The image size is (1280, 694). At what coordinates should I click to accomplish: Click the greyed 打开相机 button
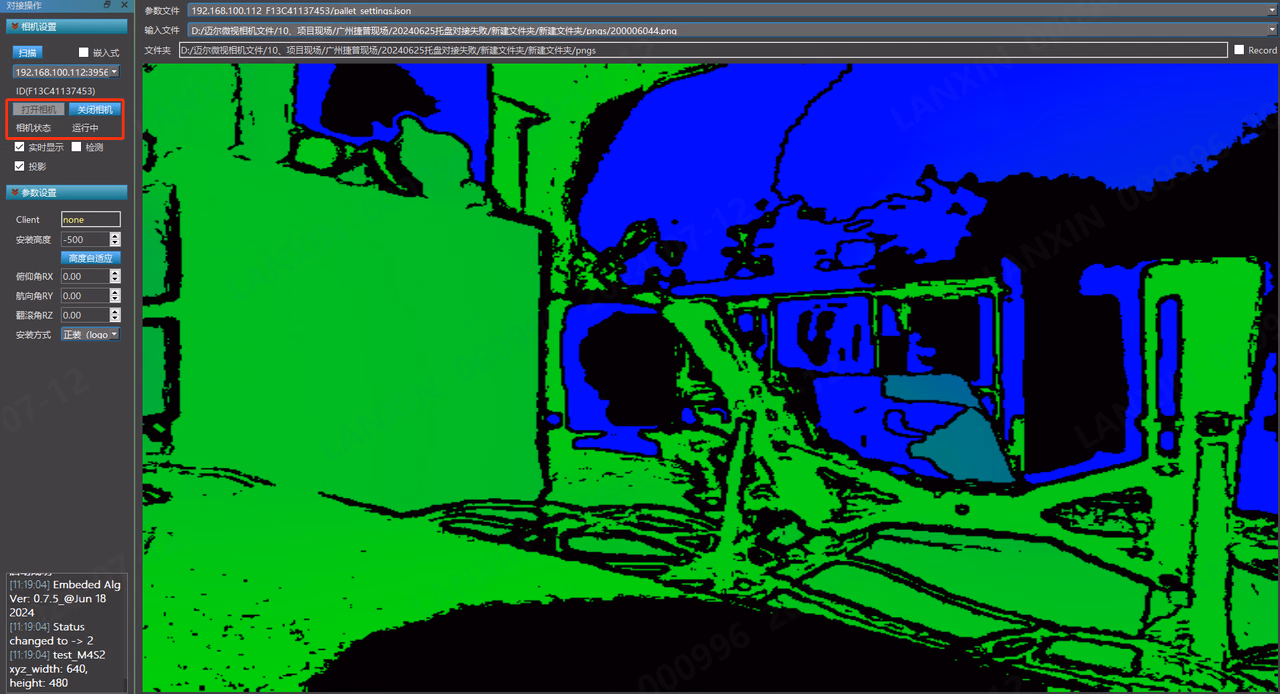pyautogui.click(x=40, y=109)
